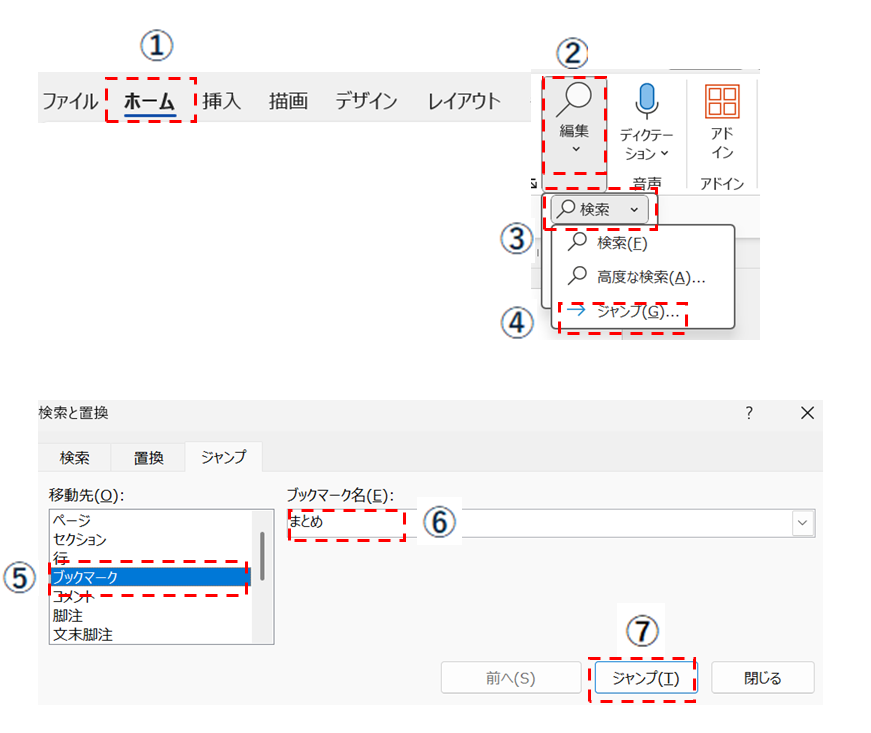
Task: Click the ディクテーション microphone icon
Action: click(646, 101)
